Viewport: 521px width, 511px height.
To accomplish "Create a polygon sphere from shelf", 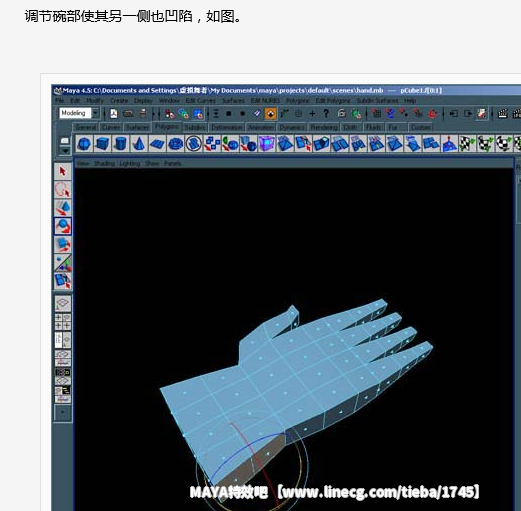I will tap(84, 144).
